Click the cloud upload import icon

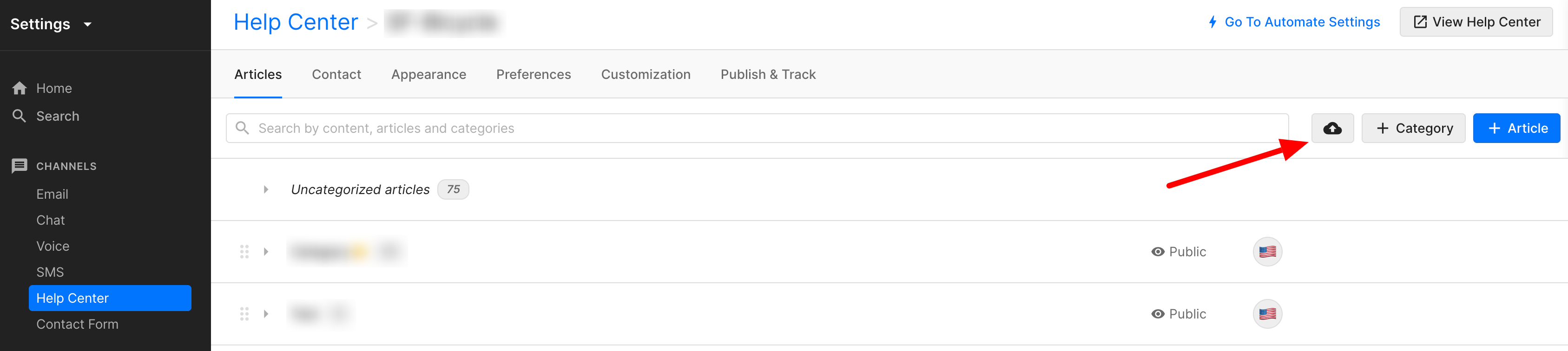tap(1332, 128)
